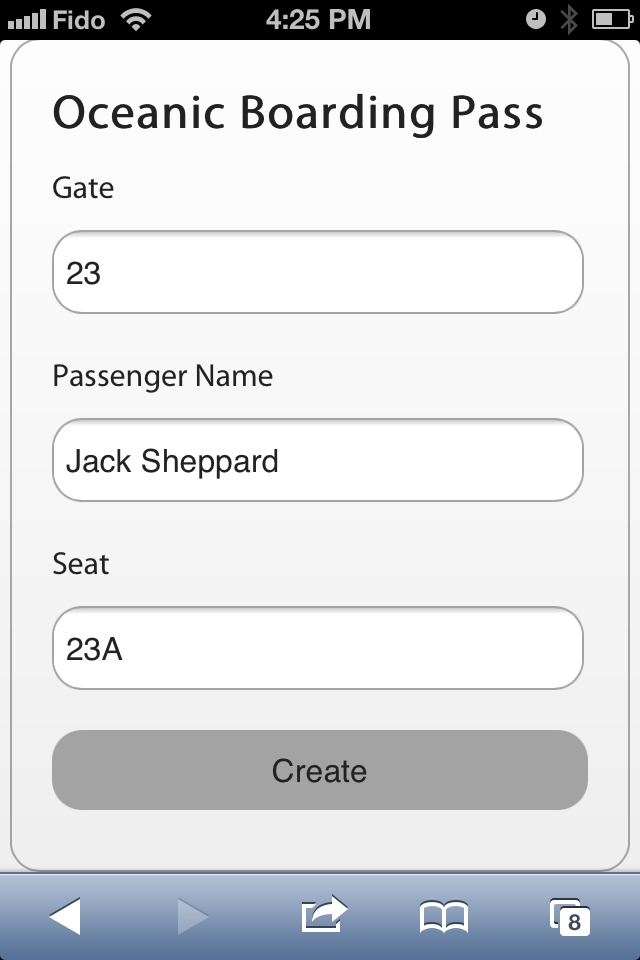Focus the Gate input field

pos(317,272)
